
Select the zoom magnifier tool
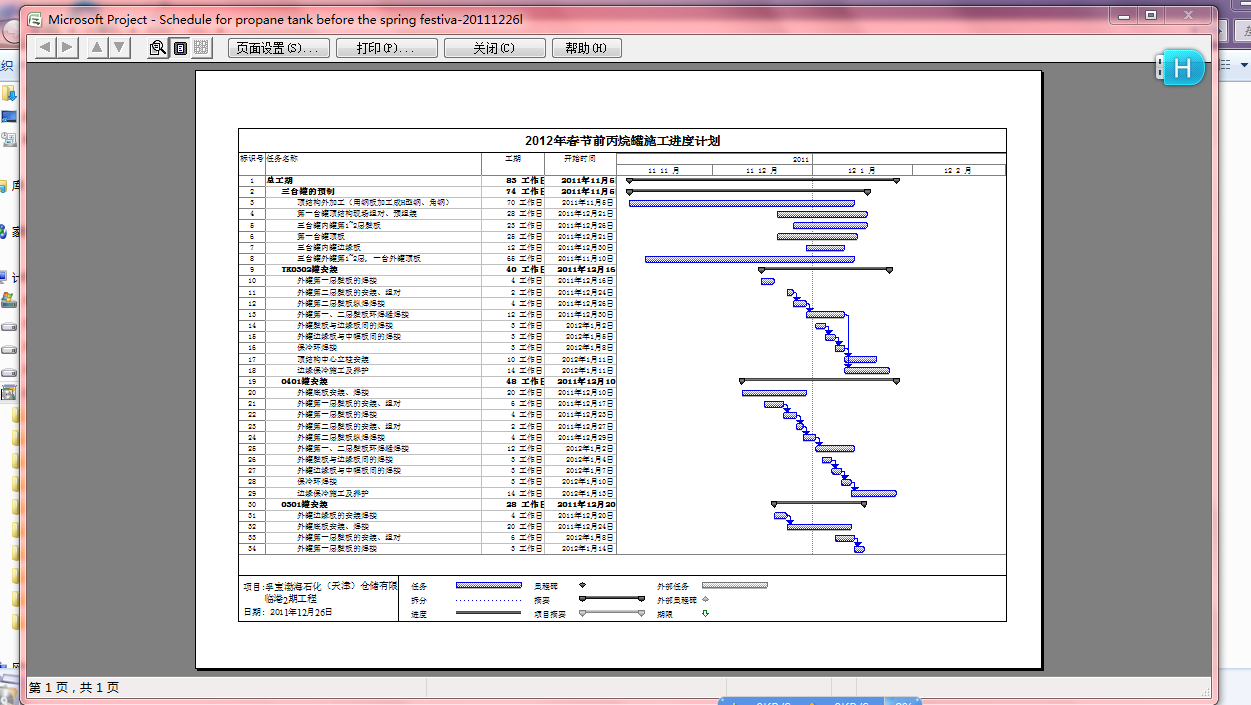click(x=157, y=47)
